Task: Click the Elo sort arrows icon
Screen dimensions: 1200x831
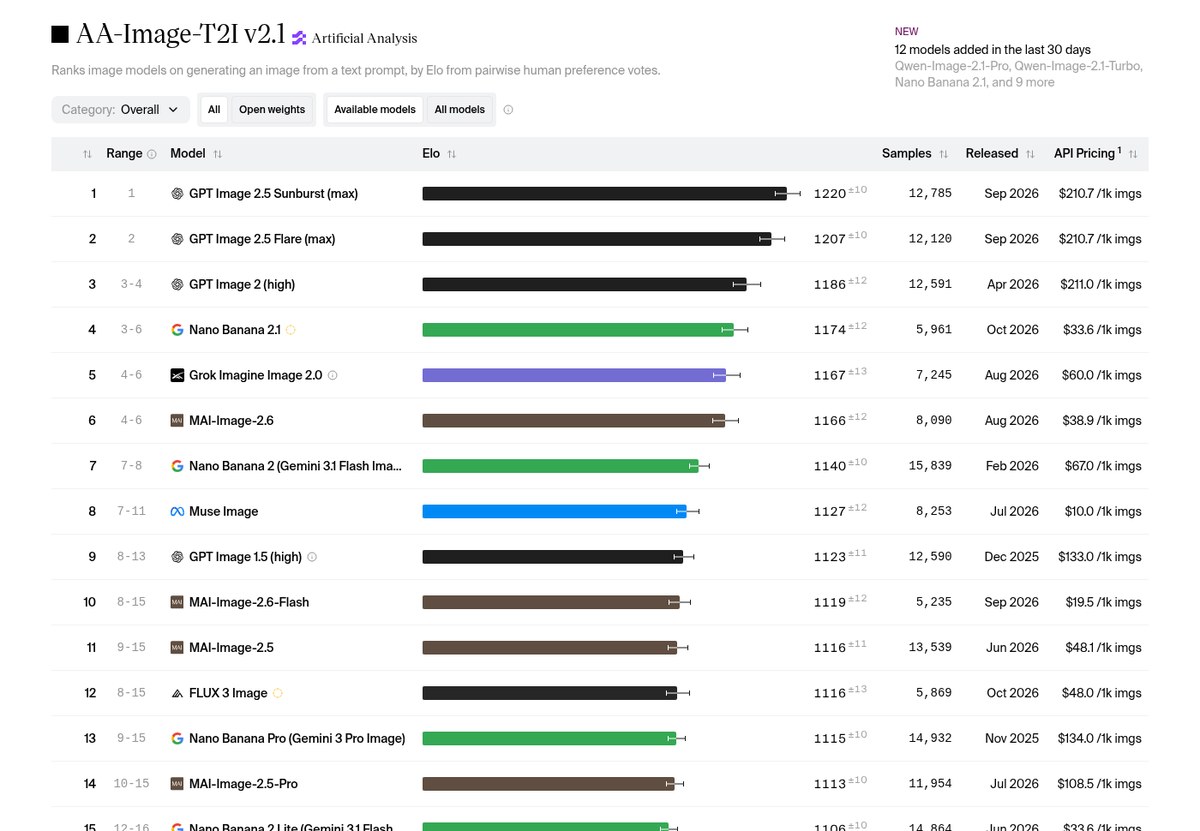Action: point(452,154)
